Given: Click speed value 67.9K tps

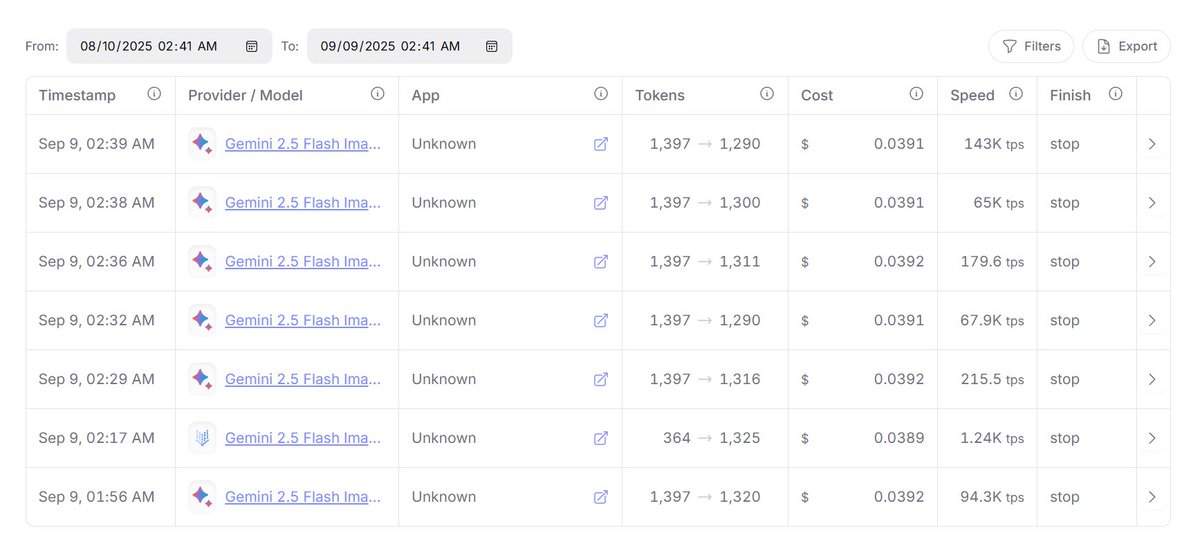Looking at the screenshot, I should point(990,321).
